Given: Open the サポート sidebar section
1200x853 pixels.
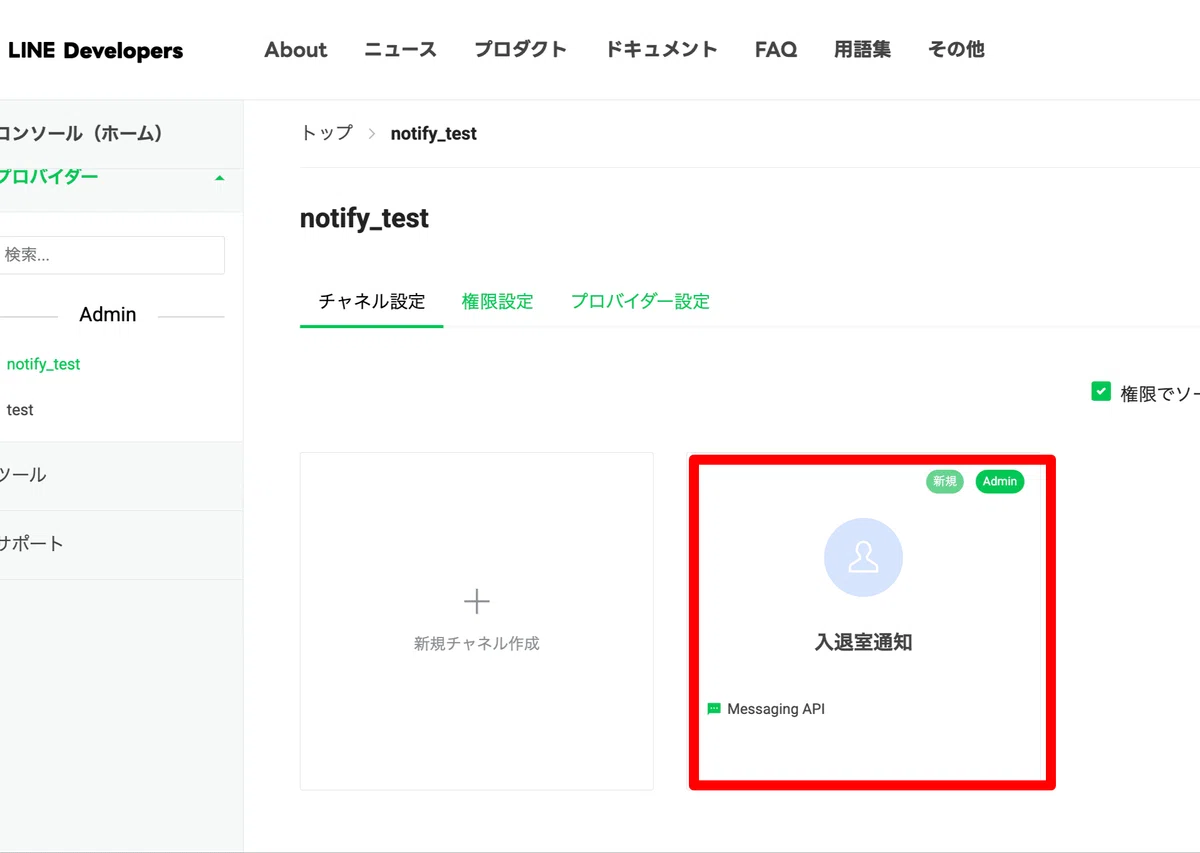Looking at the screenshot, I should (x=32, y=544).
